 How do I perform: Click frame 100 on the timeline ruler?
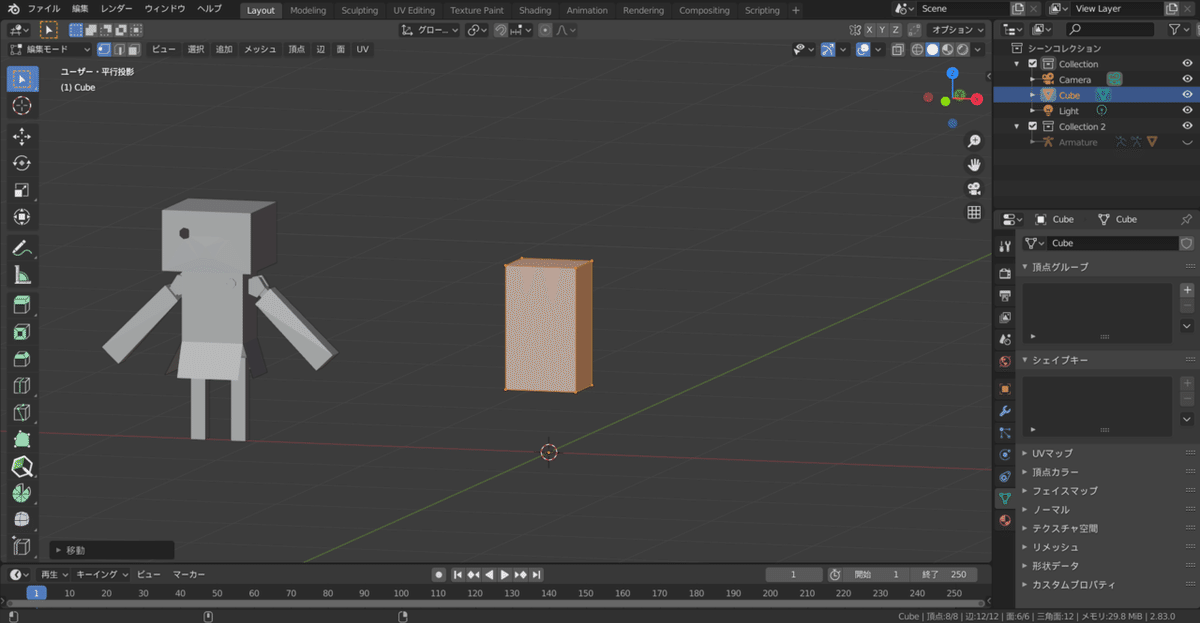click(401, 593)
